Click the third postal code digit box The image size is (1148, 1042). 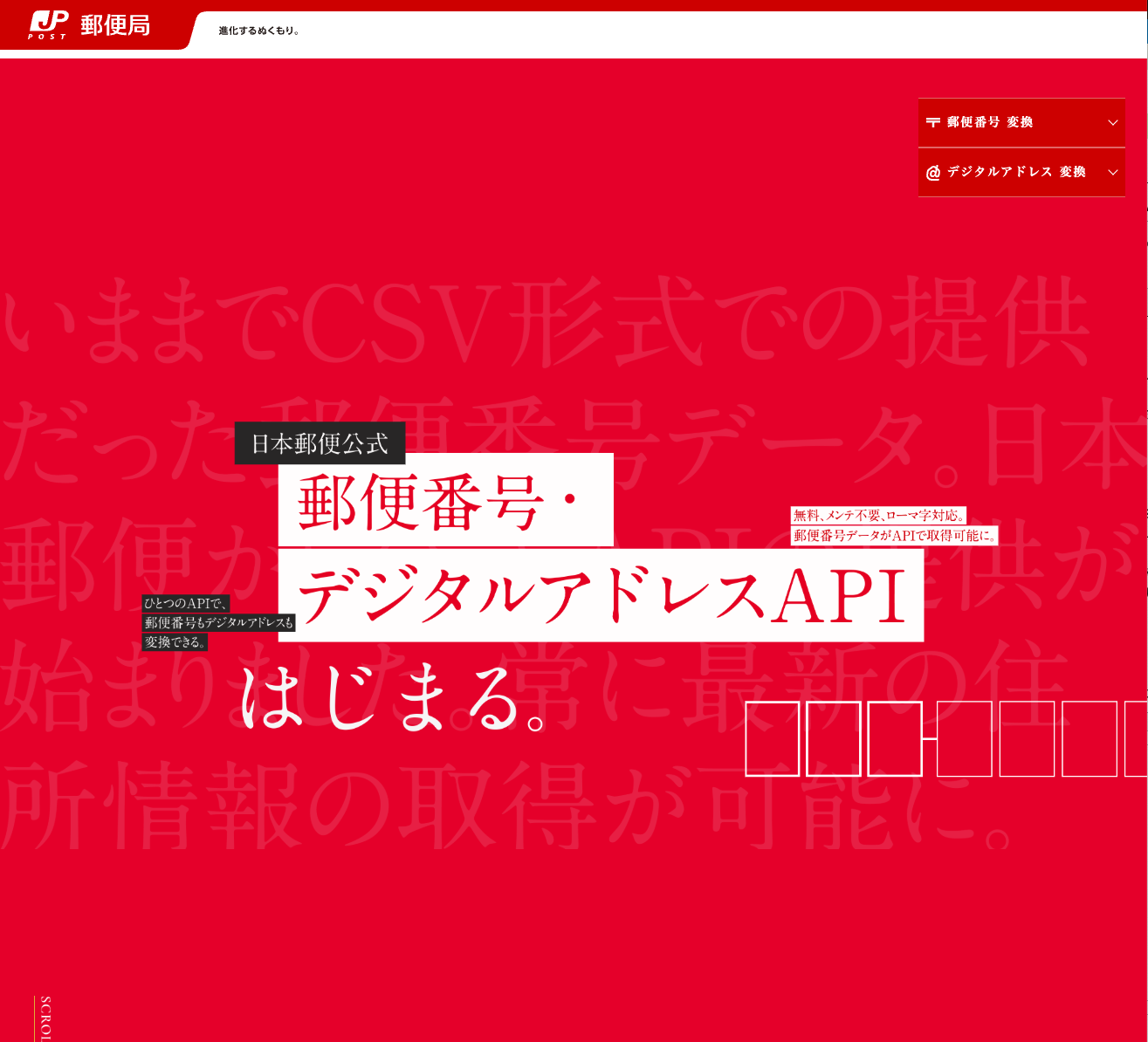895,738
